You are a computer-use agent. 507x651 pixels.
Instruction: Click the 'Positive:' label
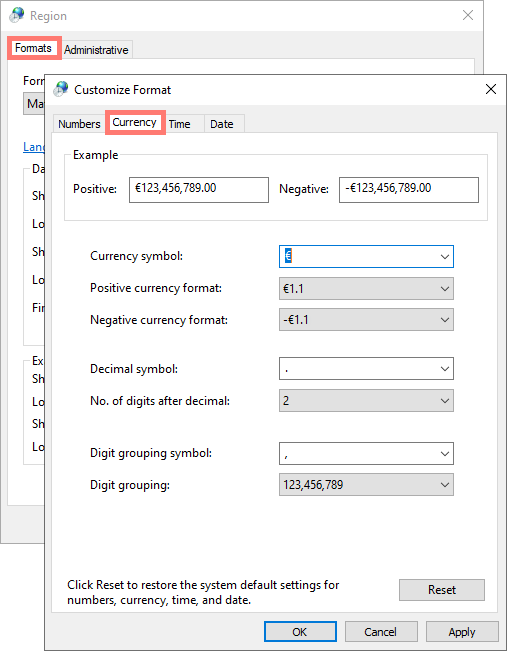(x=95, y=189)
